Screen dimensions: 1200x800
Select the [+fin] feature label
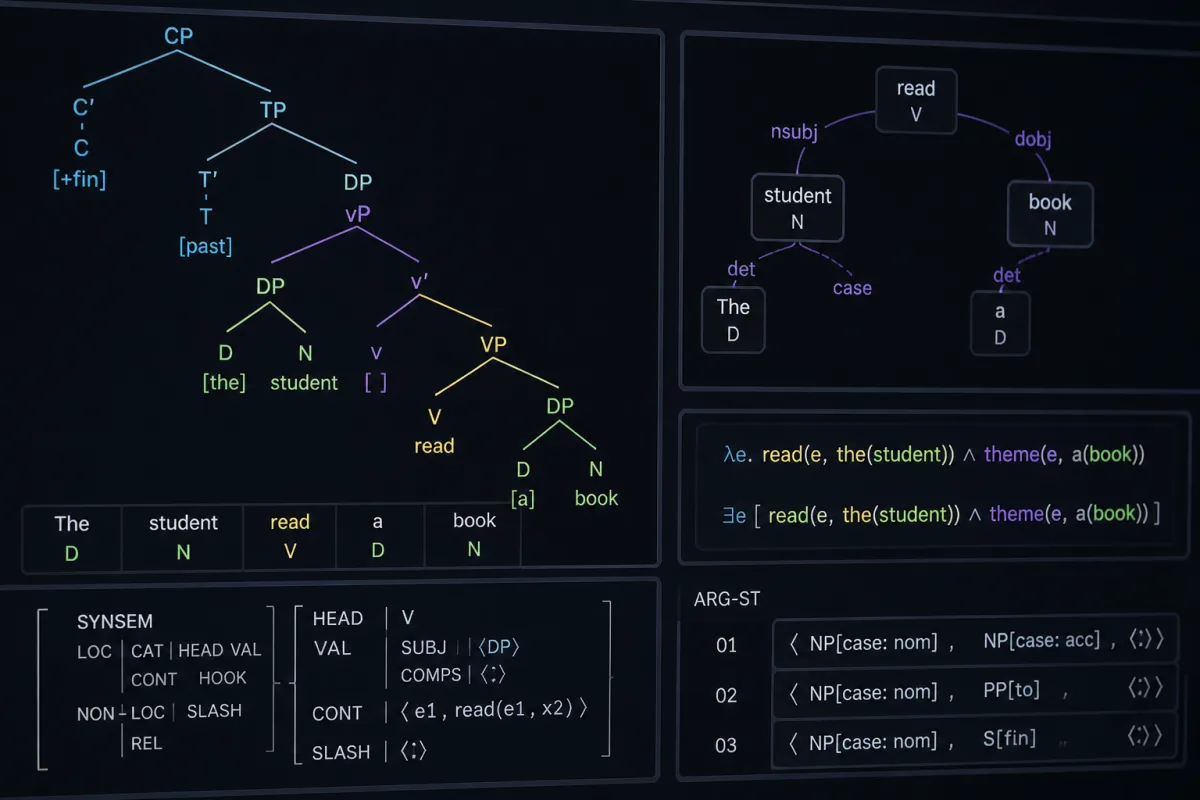[x=80, y=181]
